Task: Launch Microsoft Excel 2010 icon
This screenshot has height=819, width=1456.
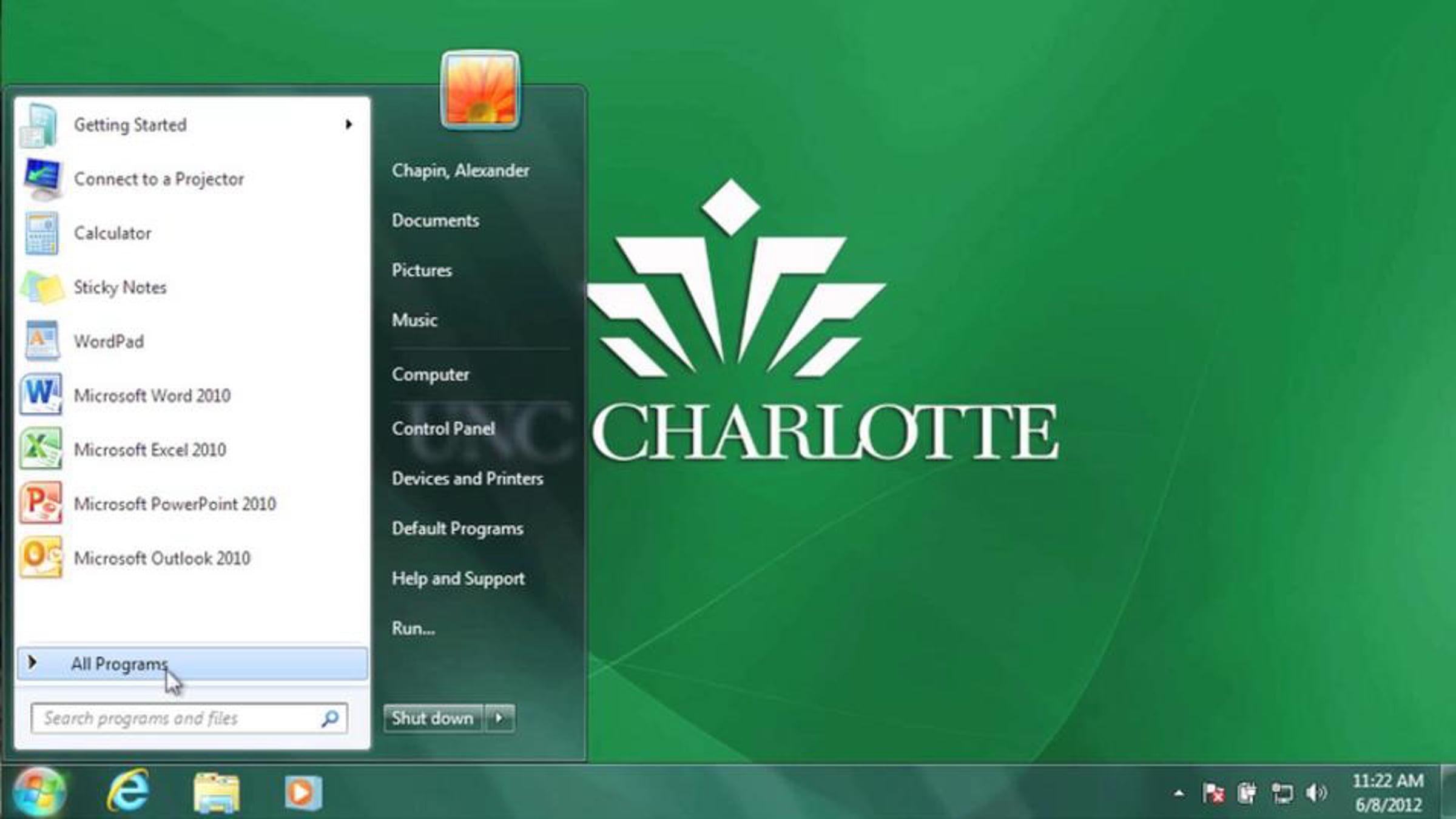Action: point(40,449)
